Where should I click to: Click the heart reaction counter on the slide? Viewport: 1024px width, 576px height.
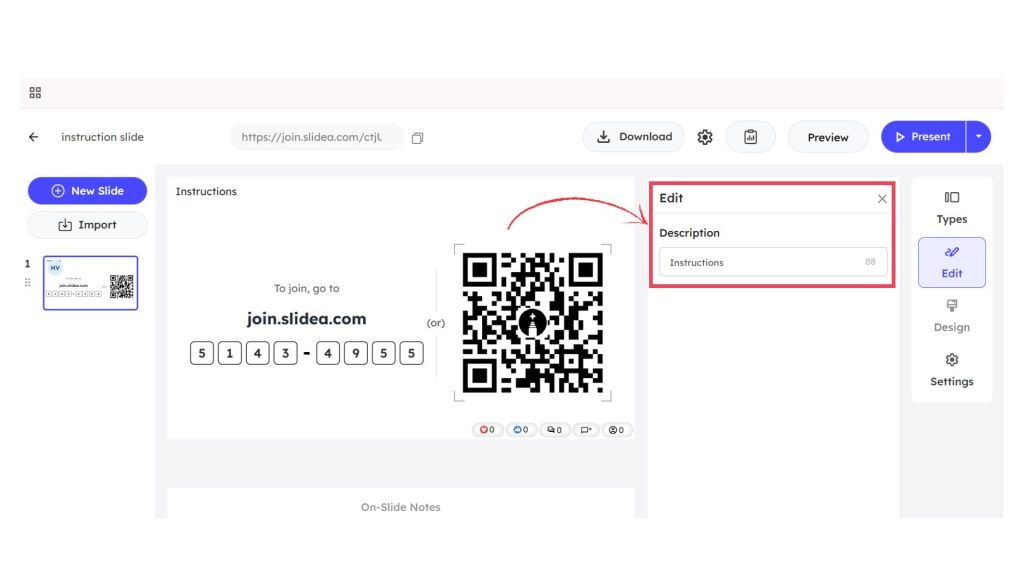click(x=487, y=430)
